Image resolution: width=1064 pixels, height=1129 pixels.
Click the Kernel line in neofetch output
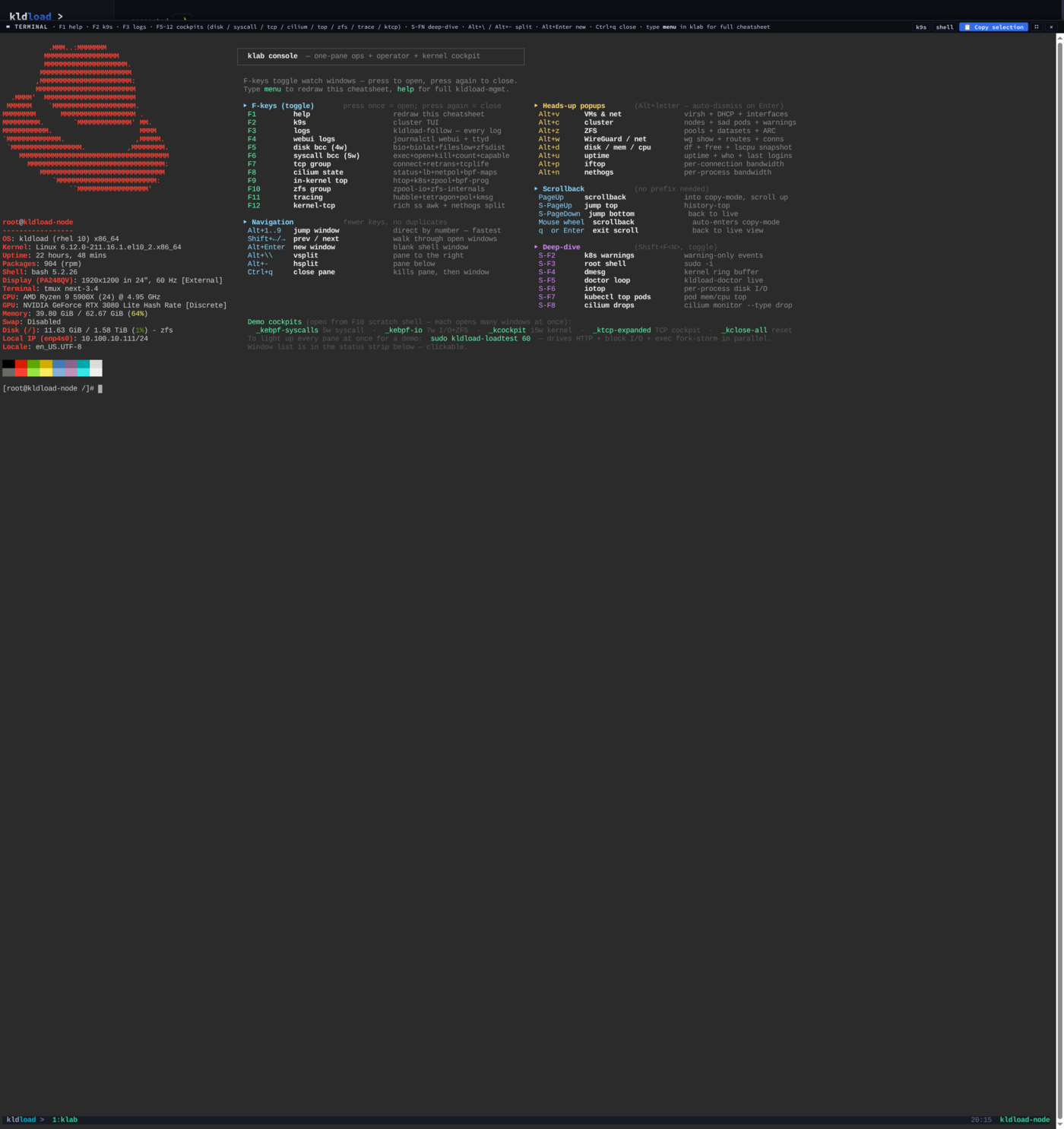pos(92,247)
